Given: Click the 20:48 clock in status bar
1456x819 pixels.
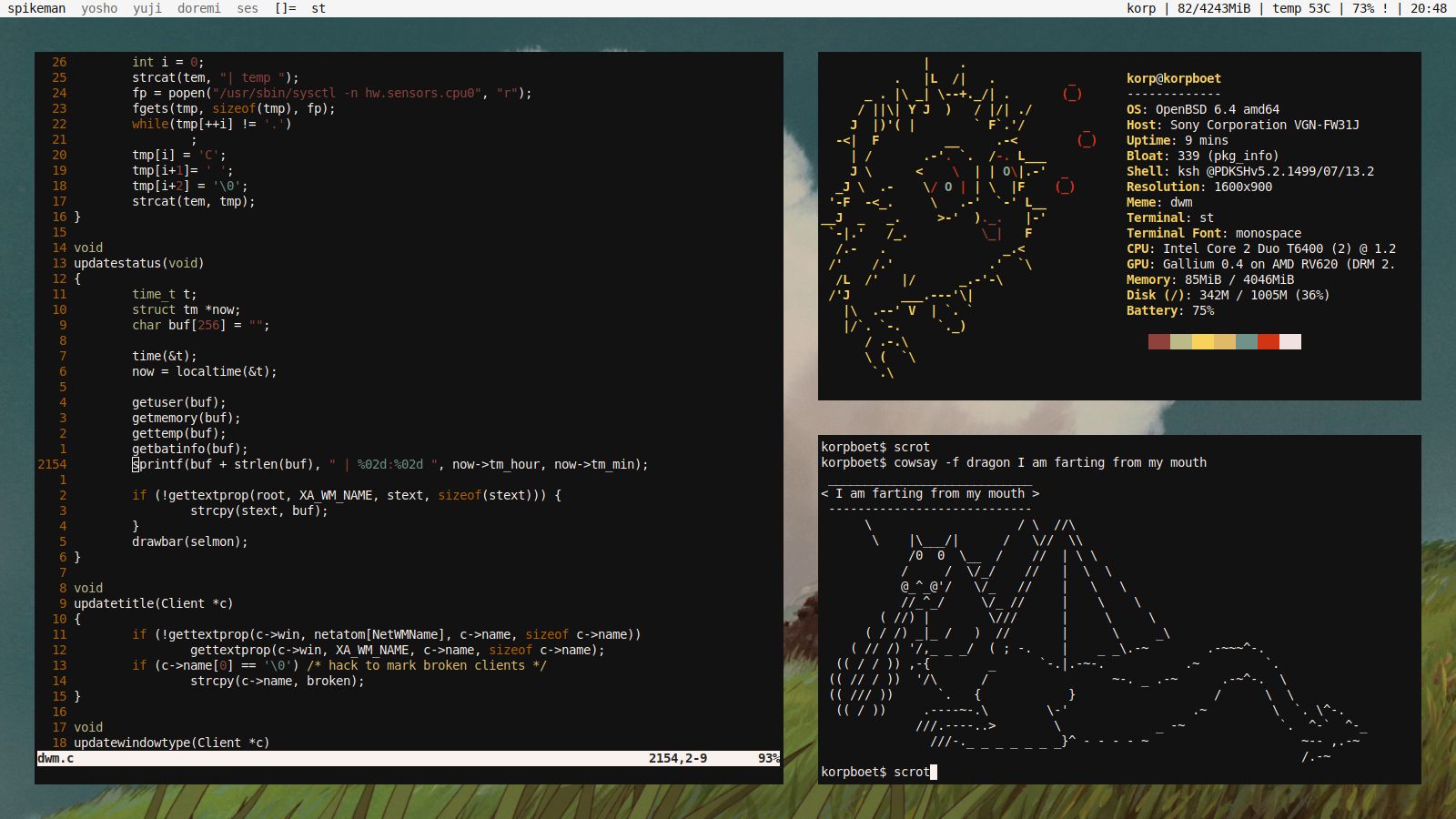Looking at the screenshot, I should click(x=1428, y=8).
